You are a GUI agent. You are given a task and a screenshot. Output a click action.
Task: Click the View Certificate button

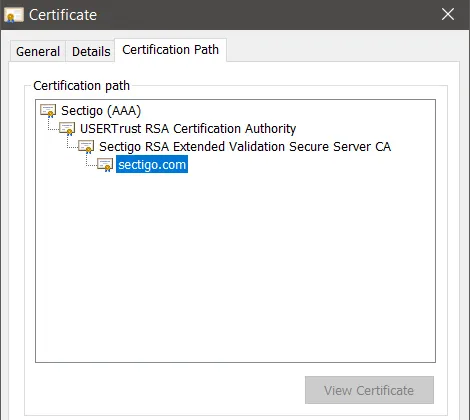[369, 390]
